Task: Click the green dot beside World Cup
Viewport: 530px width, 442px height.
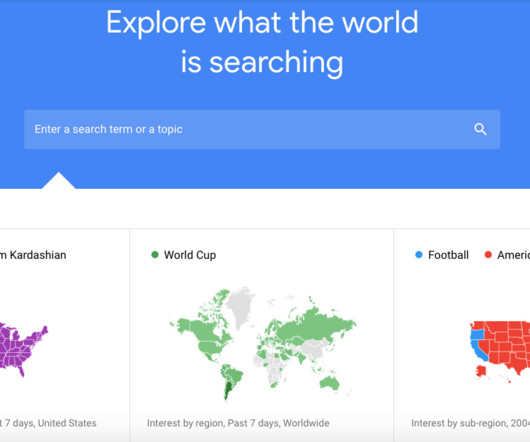Action: pyautogui.click(x=155, y=254)
